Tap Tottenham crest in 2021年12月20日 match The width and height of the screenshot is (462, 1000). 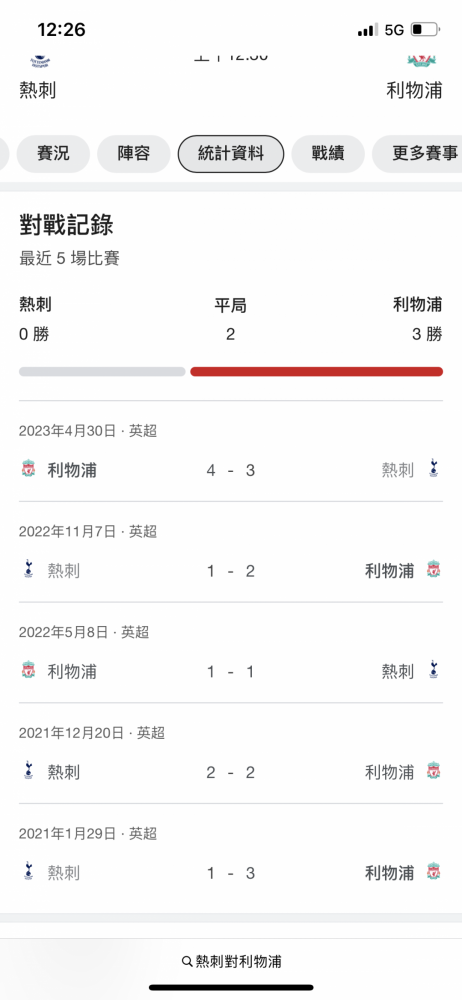click(x=27, y=771)
